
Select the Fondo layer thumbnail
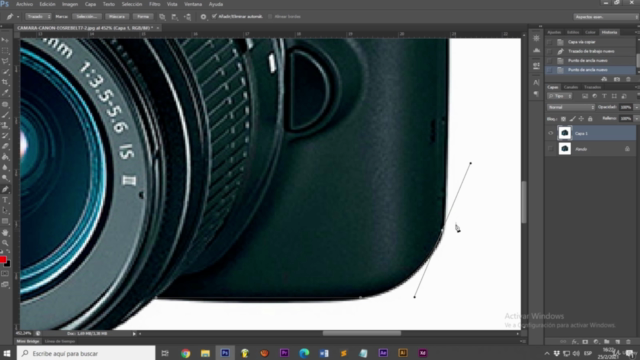pos(565,149)
